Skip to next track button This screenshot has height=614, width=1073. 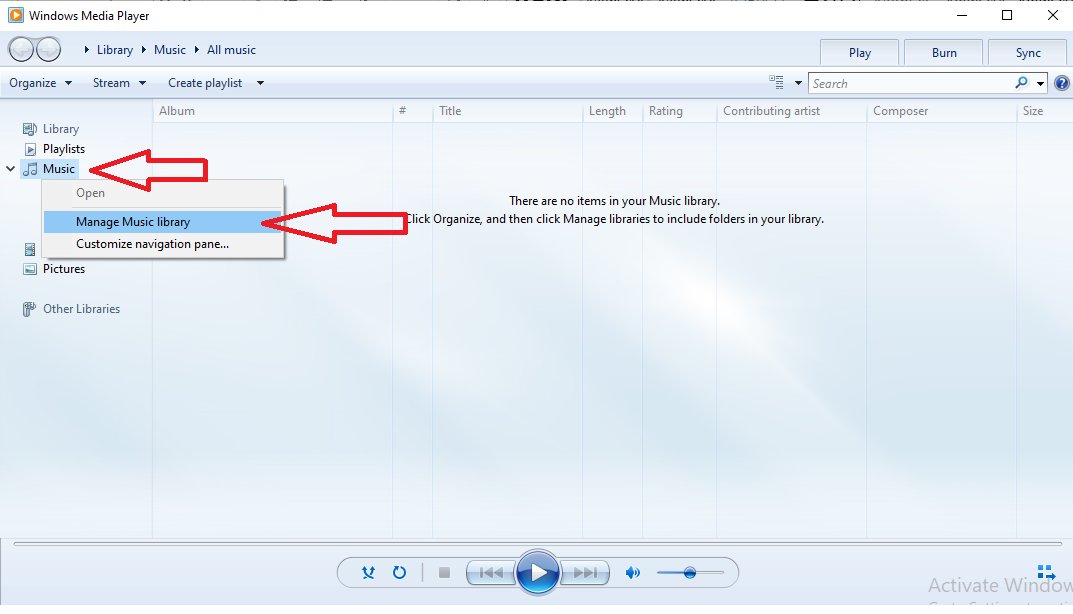coord(585,573)
